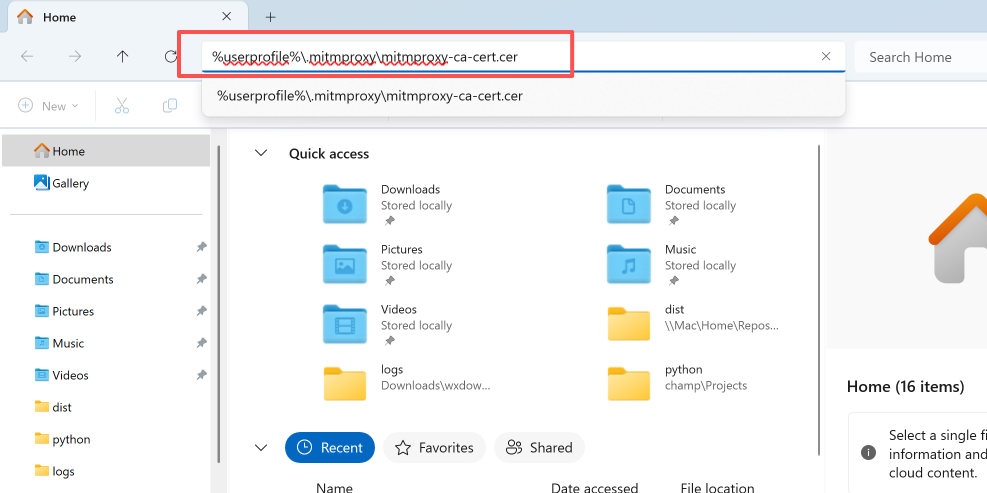Open the python folder in Quick access
Viewport: 987px width, 493px height.
629,384
